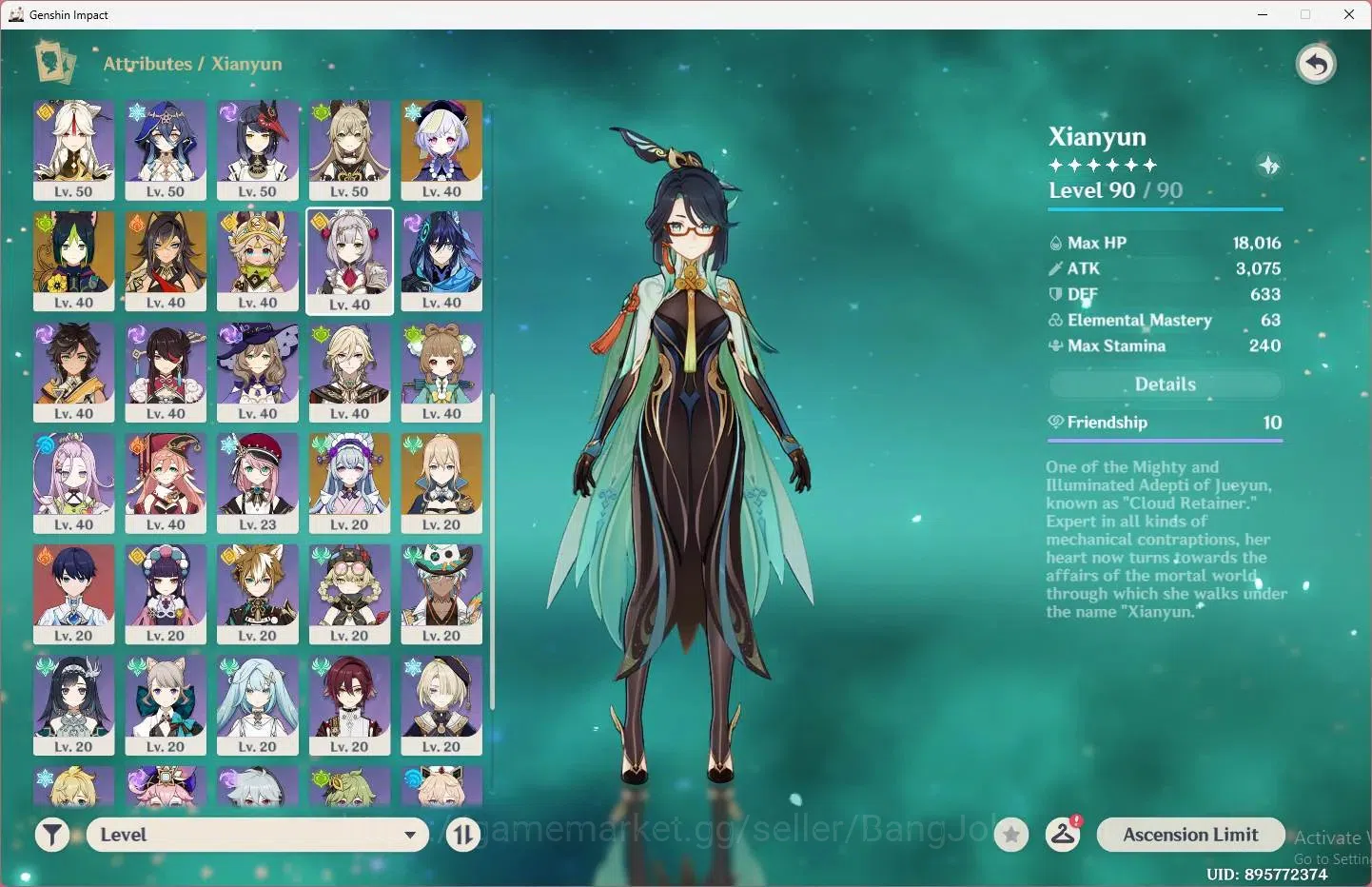The width and height of the screenshot is (1372, 887).
Task: Click the return arrow icon at top right
Action: 1316,65
